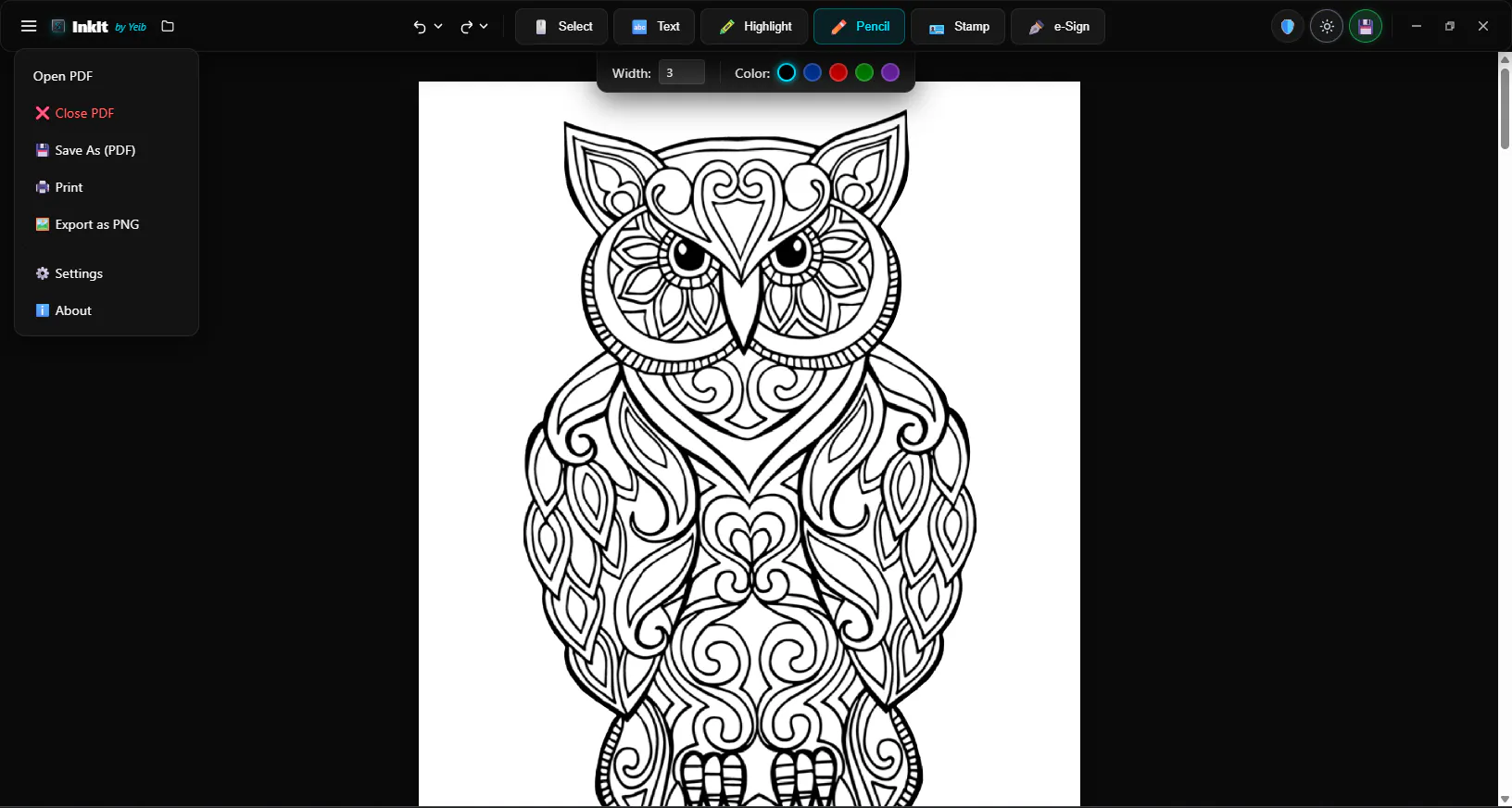The height and width of the screenshot is (808, 1512).
Task: Click the scrollbar up arrow
Action: (1505, 59)
